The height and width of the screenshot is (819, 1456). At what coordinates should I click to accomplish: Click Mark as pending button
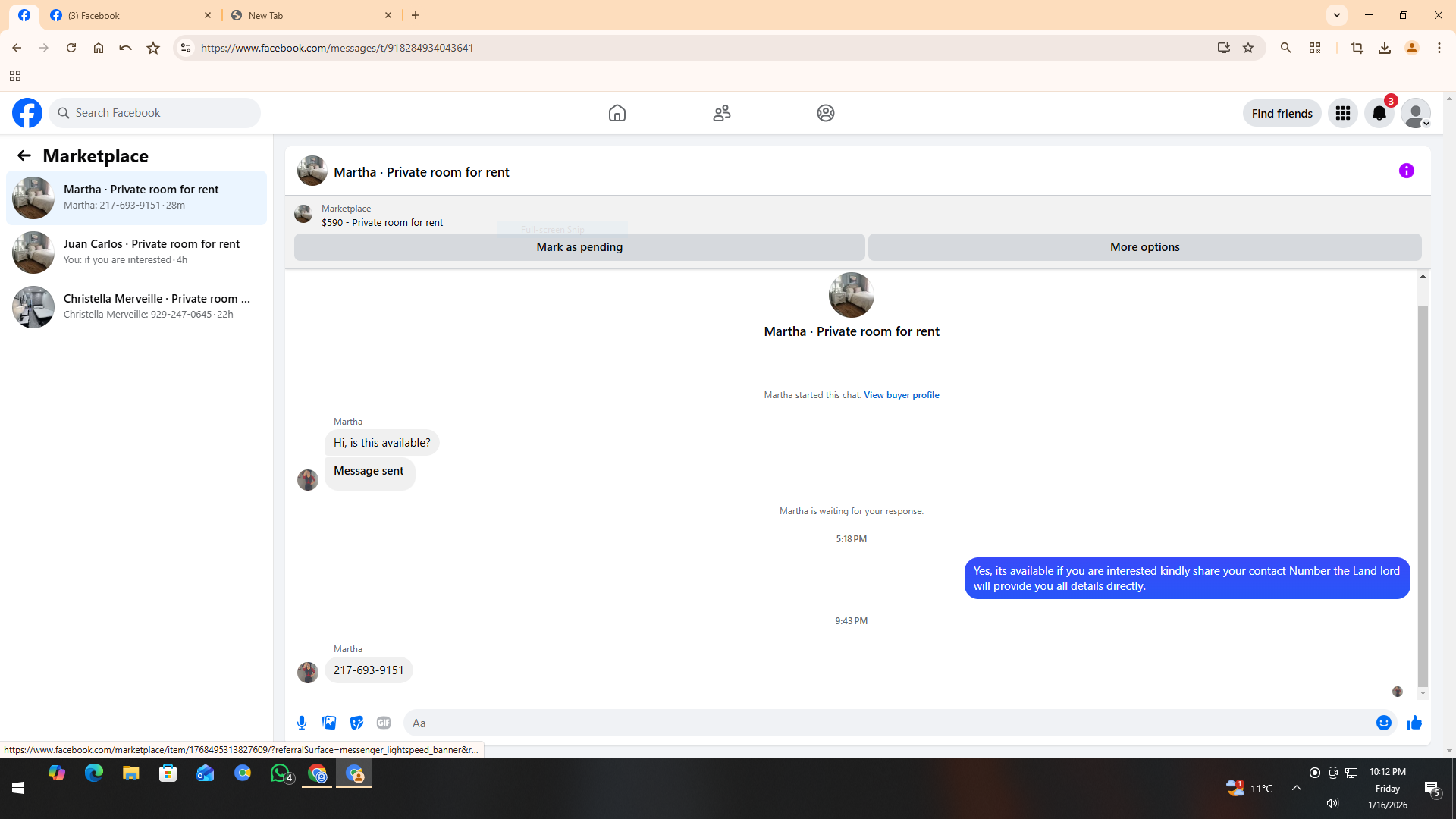pyautogui.click(x=579, y=247)
